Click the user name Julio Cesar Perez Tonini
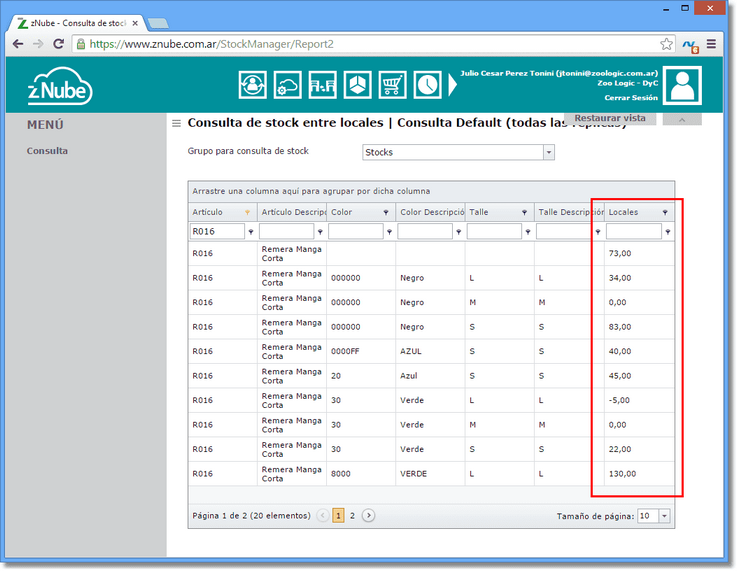The width and height of the screenshot is (737, 571). pyautogui.click(x=507, y=73)
